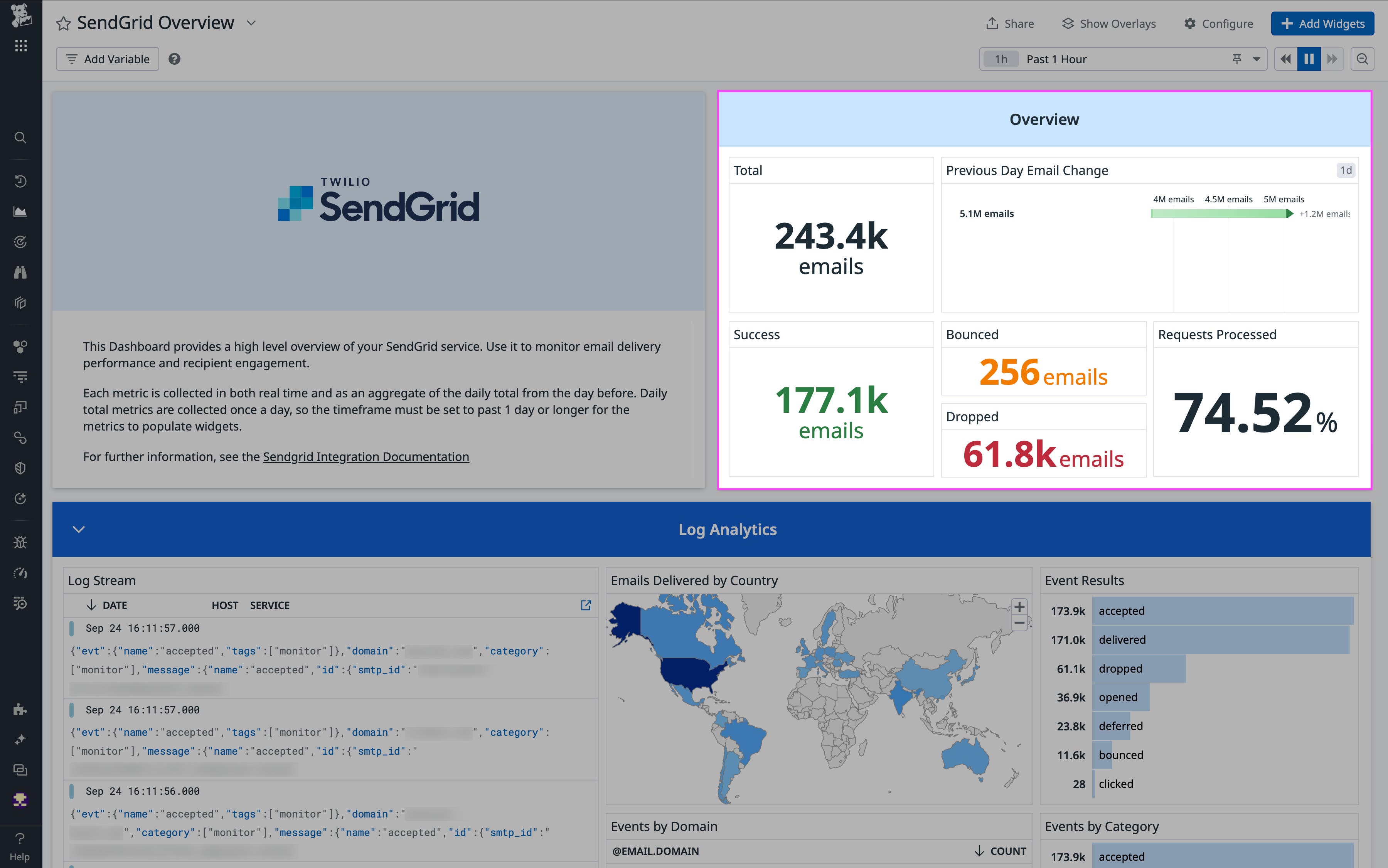
Task: Click the Datadog logo at the top left
Action: pos(21,16)
